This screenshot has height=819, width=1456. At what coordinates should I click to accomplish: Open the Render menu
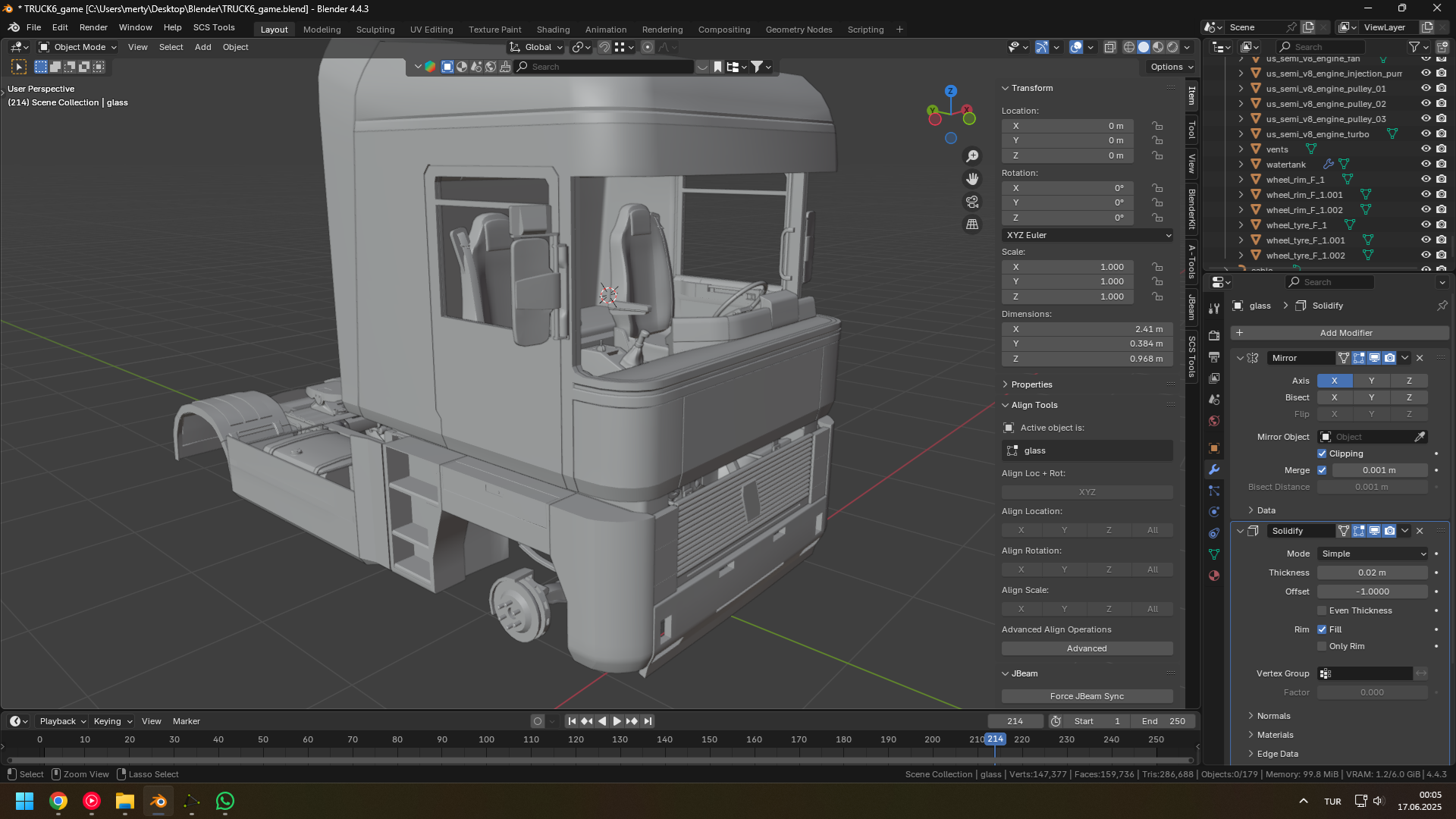(x=93, y=27)
